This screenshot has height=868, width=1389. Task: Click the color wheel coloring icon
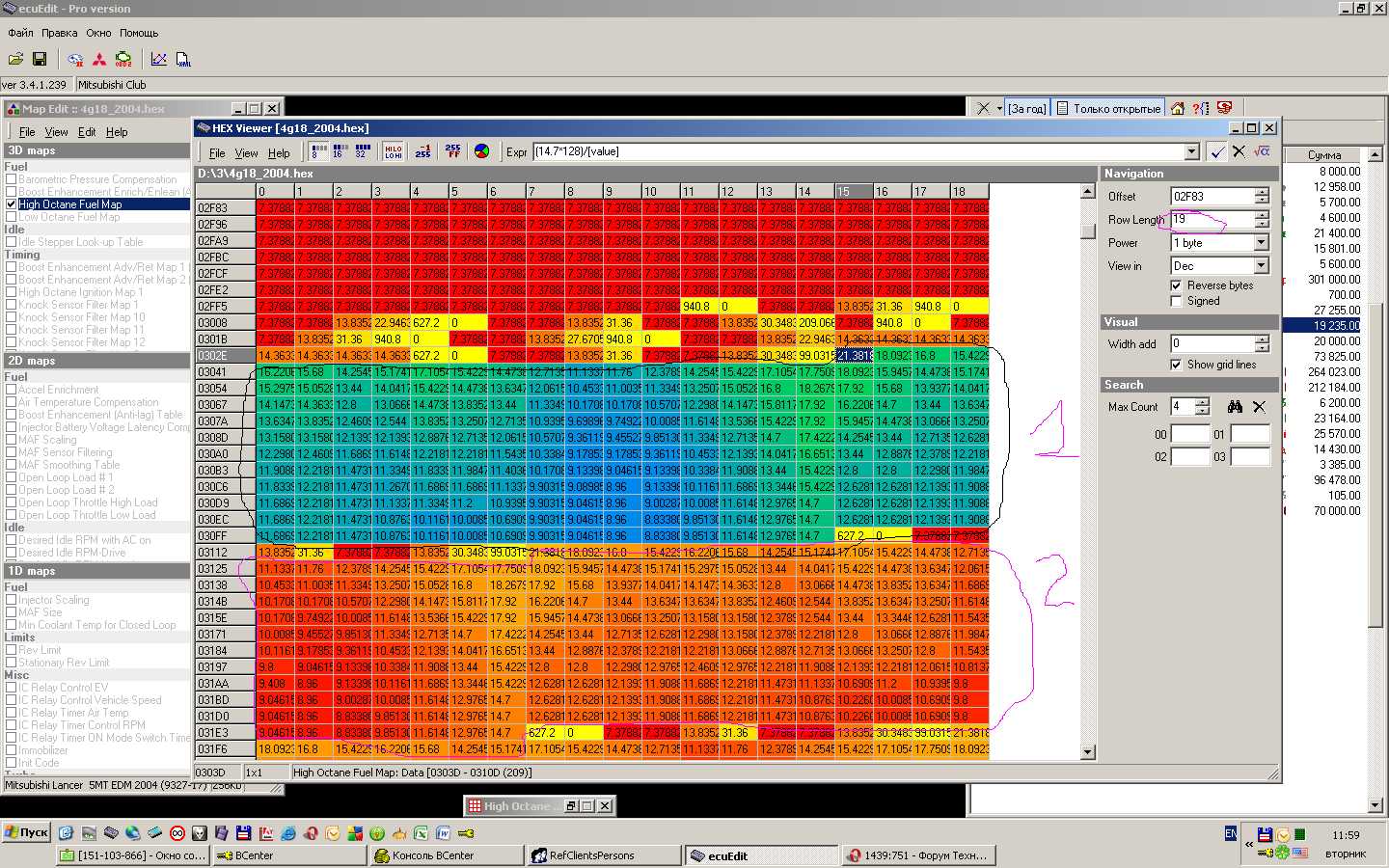[x=482, y=151]
